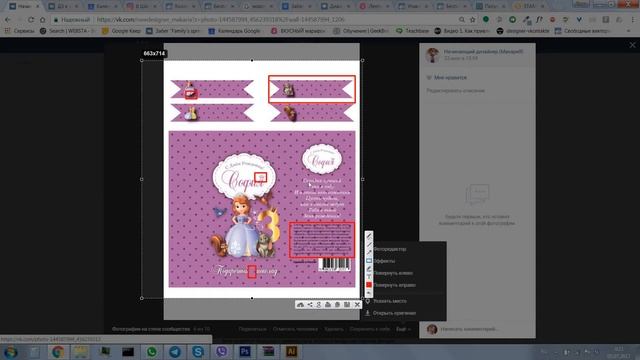Choose Эффекты in the context menu

coord(384,261)
